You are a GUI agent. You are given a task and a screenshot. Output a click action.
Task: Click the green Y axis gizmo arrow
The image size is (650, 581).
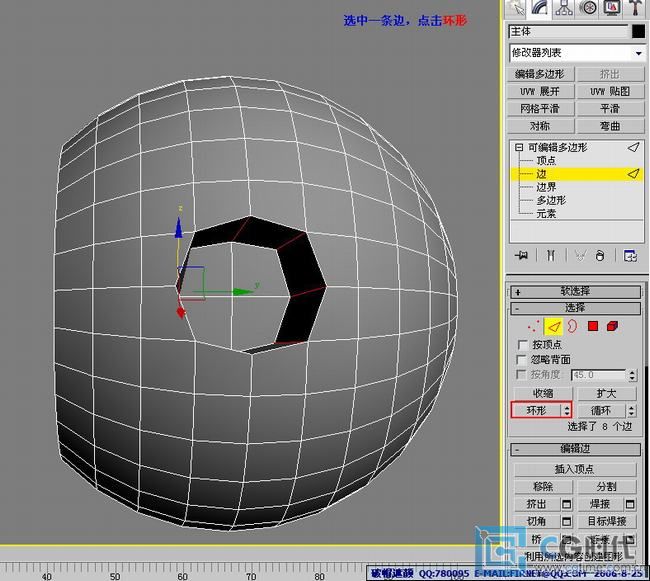243,292
